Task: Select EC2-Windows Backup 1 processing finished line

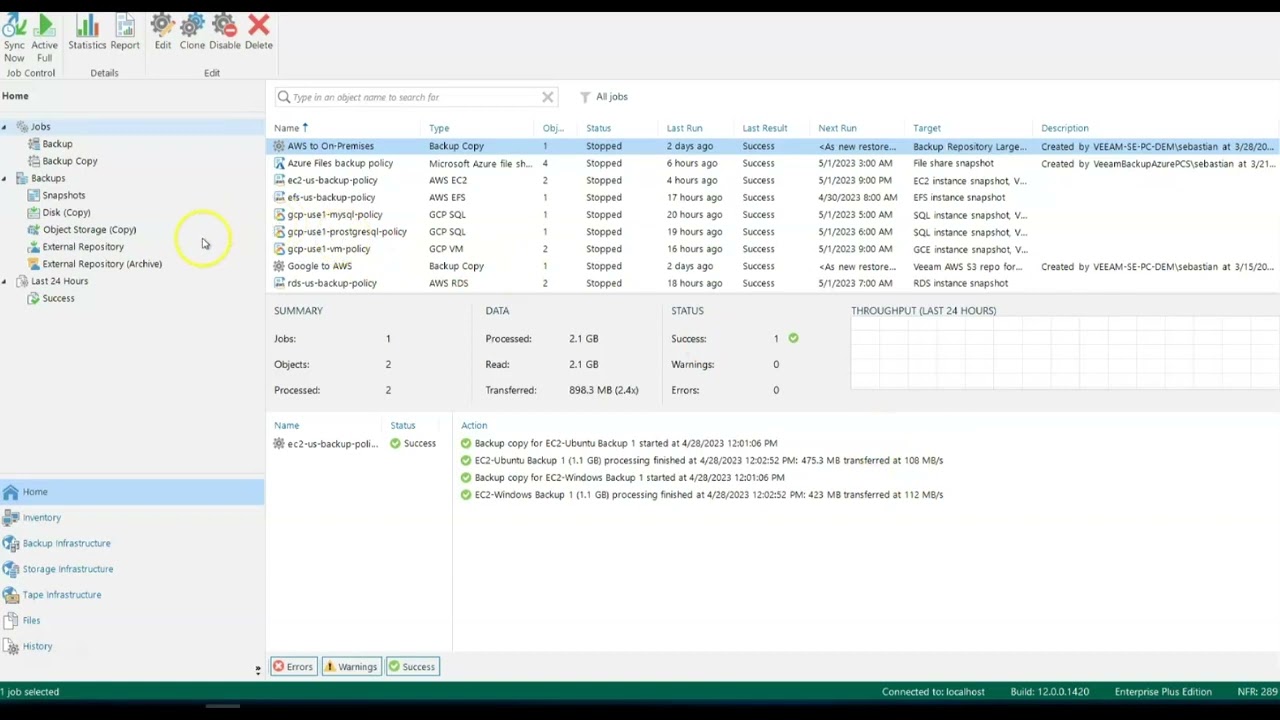Action: [x=702, y=495]
